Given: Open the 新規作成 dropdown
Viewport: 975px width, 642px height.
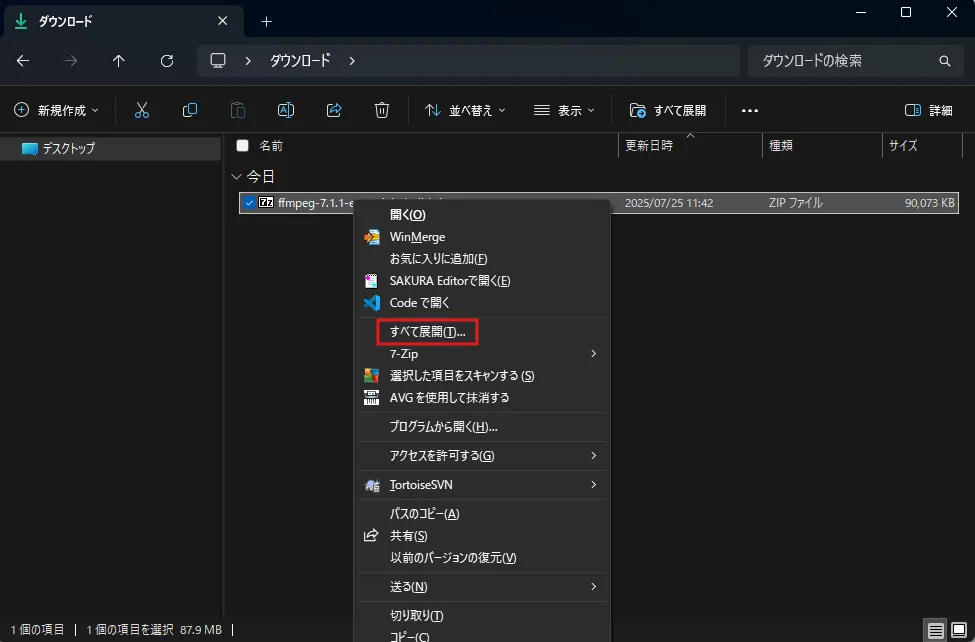Looking at the screenshot, I should (x=57, y=110).
